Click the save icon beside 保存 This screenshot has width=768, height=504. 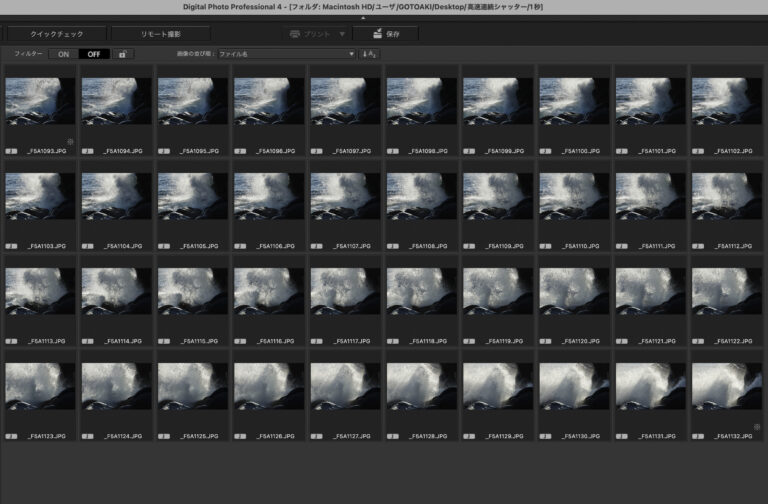pyautogui.click(x=374, y=34)
